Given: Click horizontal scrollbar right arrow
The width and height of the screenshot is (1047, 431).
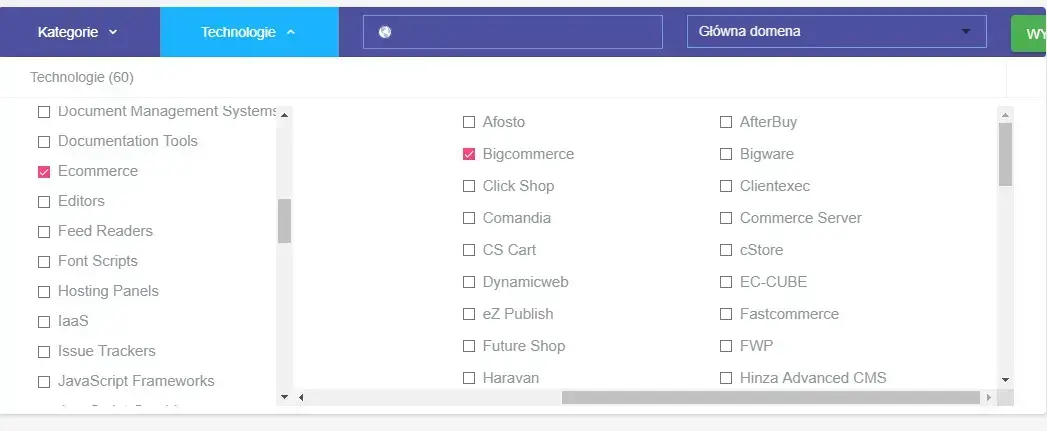Looking at the screenshot, I should click(x=989, y=397).
